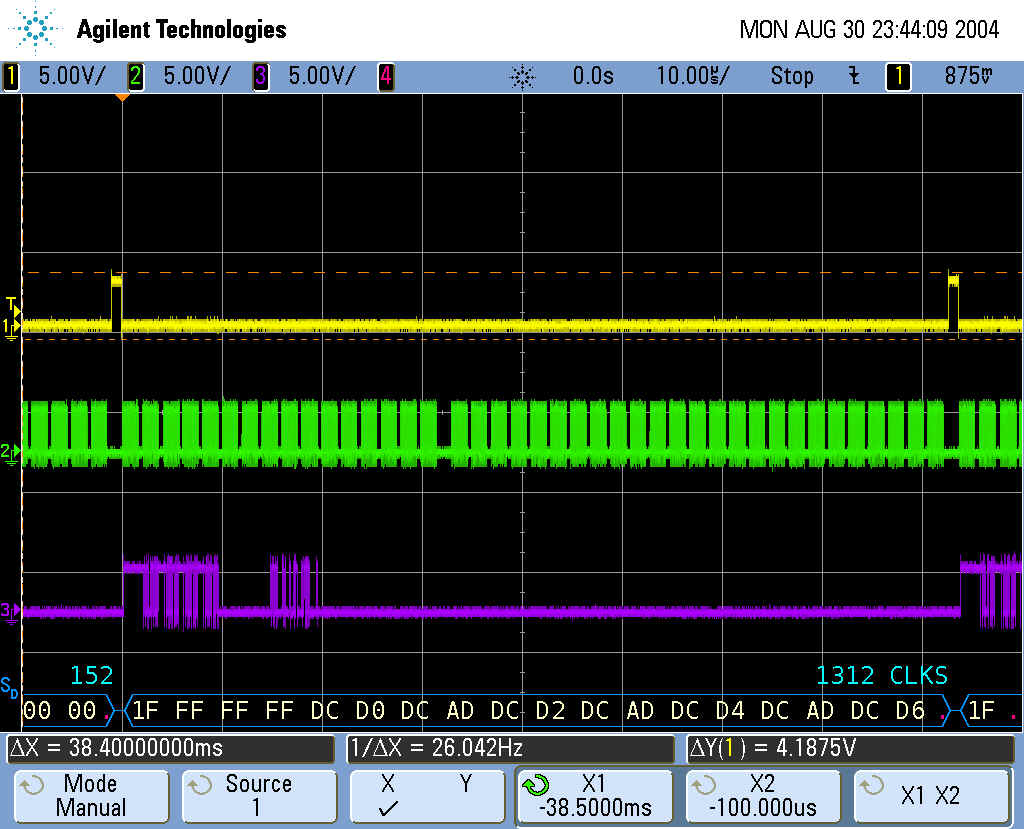The image size is (1024, 829).
Task: Open the Source 1 cursor softkey
Action: (258, 796)
